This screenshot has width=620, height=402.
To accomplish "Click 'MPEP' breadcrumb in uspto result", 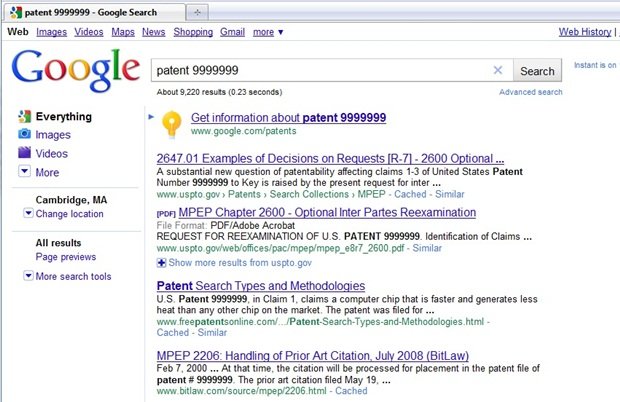I will 371,194.
